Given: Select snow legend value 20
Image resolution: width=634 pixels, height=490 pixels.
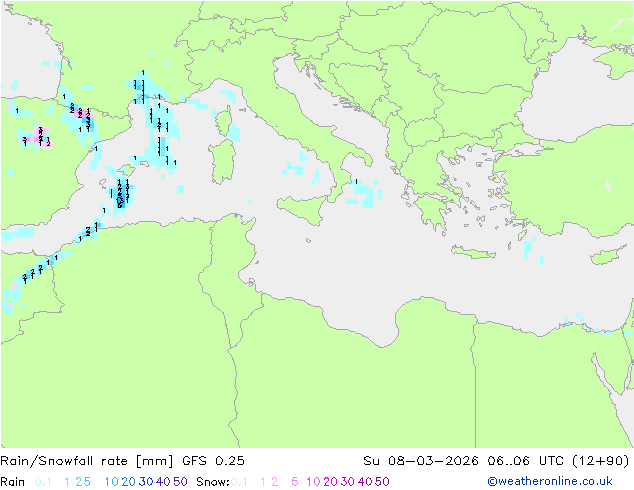Looking at the screenshot, I should pos(330,482).
